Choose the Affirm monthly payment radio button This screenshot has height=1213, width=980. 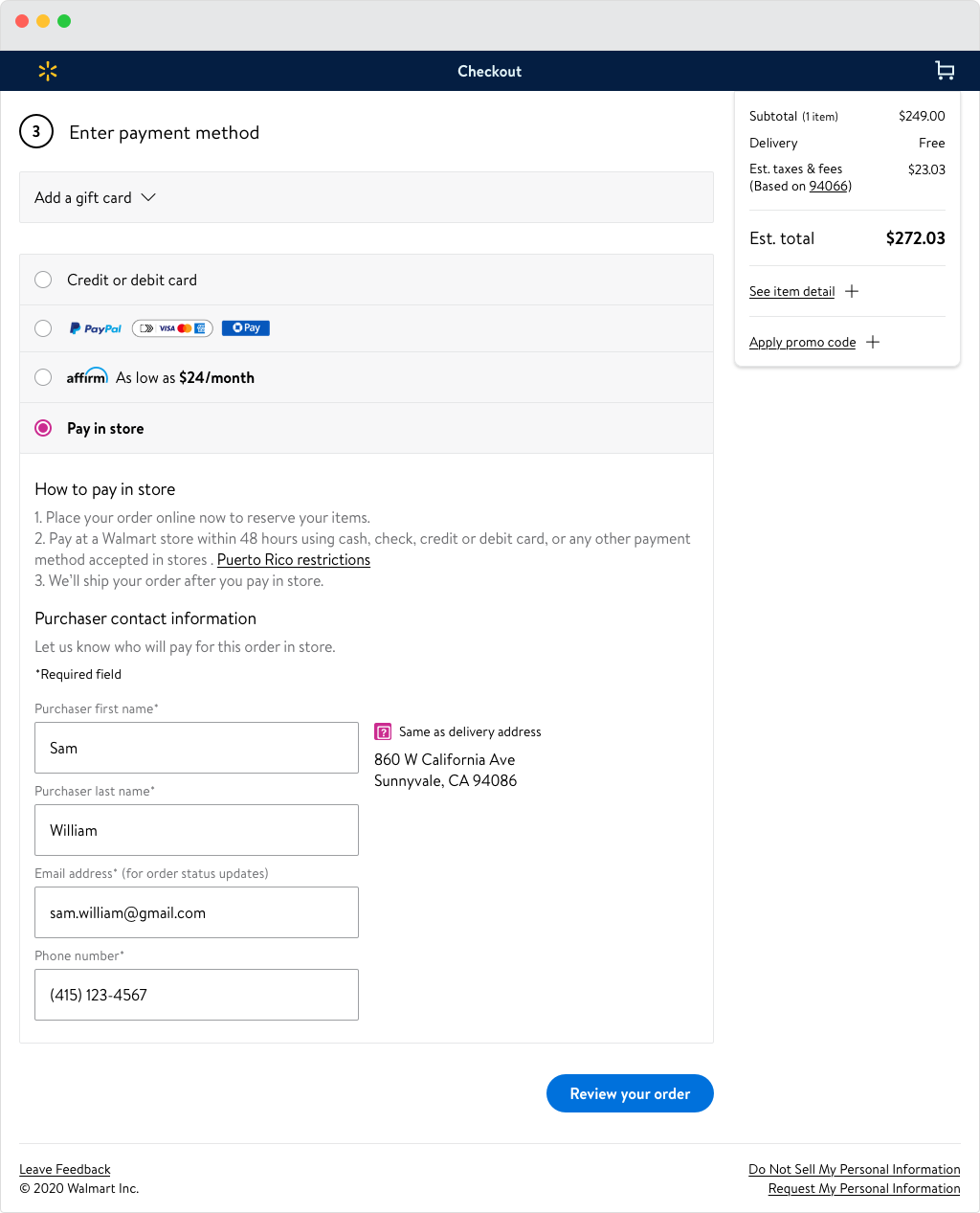point(43,377)
